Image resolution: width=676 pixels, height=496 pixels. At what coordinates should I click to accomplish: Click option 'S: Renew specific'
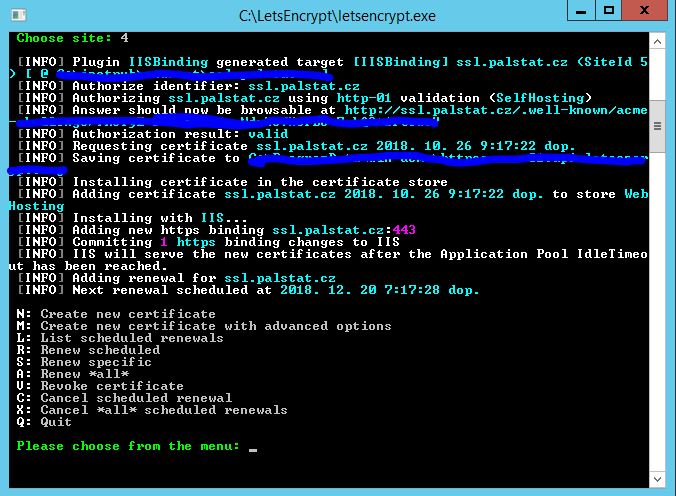pyautogui.click(x=84, y=362)
